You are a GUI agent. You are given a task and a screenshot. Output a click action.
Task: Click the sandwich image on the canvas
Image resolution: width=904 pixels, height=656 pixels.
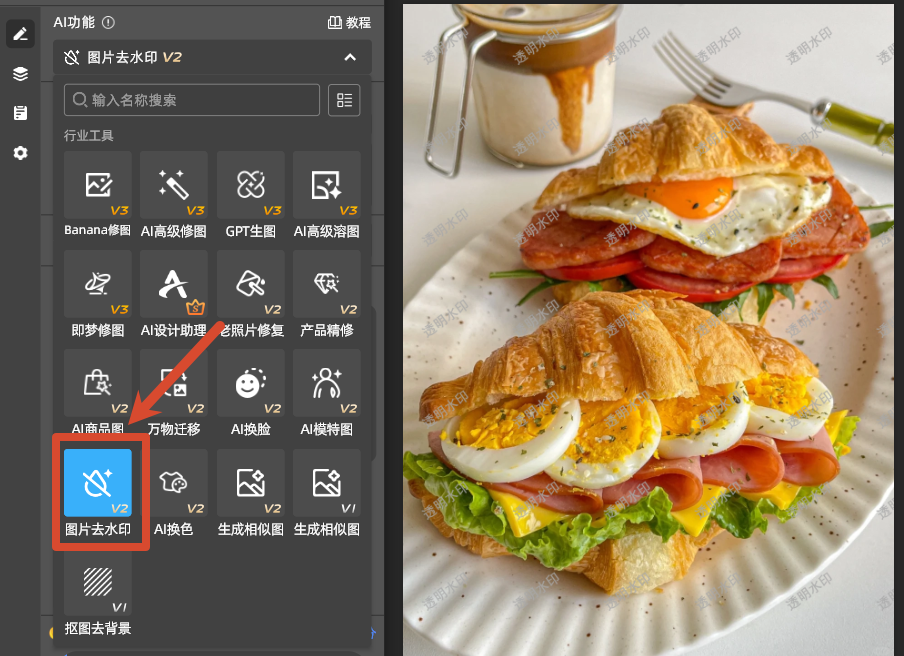coord(648,330)
